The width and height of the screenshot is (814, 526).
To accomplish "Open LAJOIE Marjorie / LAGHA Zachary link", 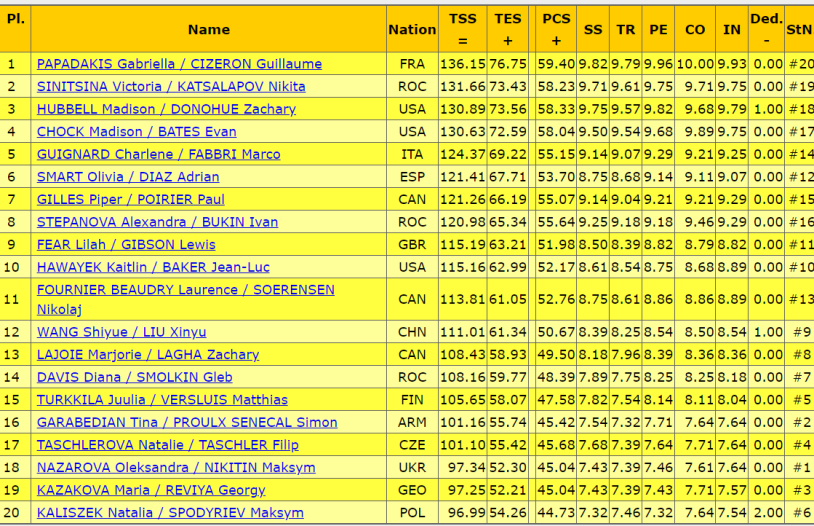I will click(x=147, y=354).
